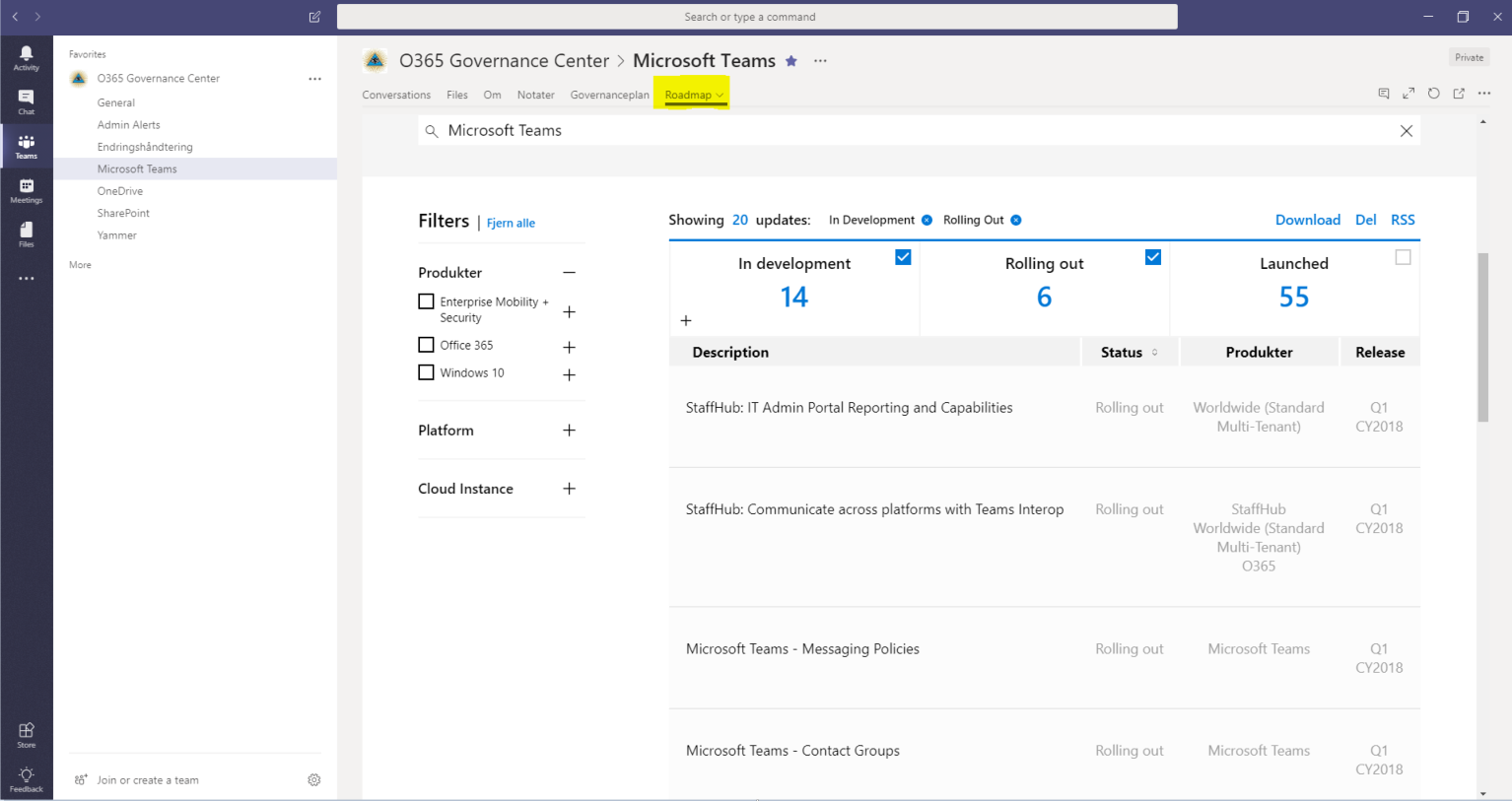Check the Office 365 product filter

(x=425, y=344)
